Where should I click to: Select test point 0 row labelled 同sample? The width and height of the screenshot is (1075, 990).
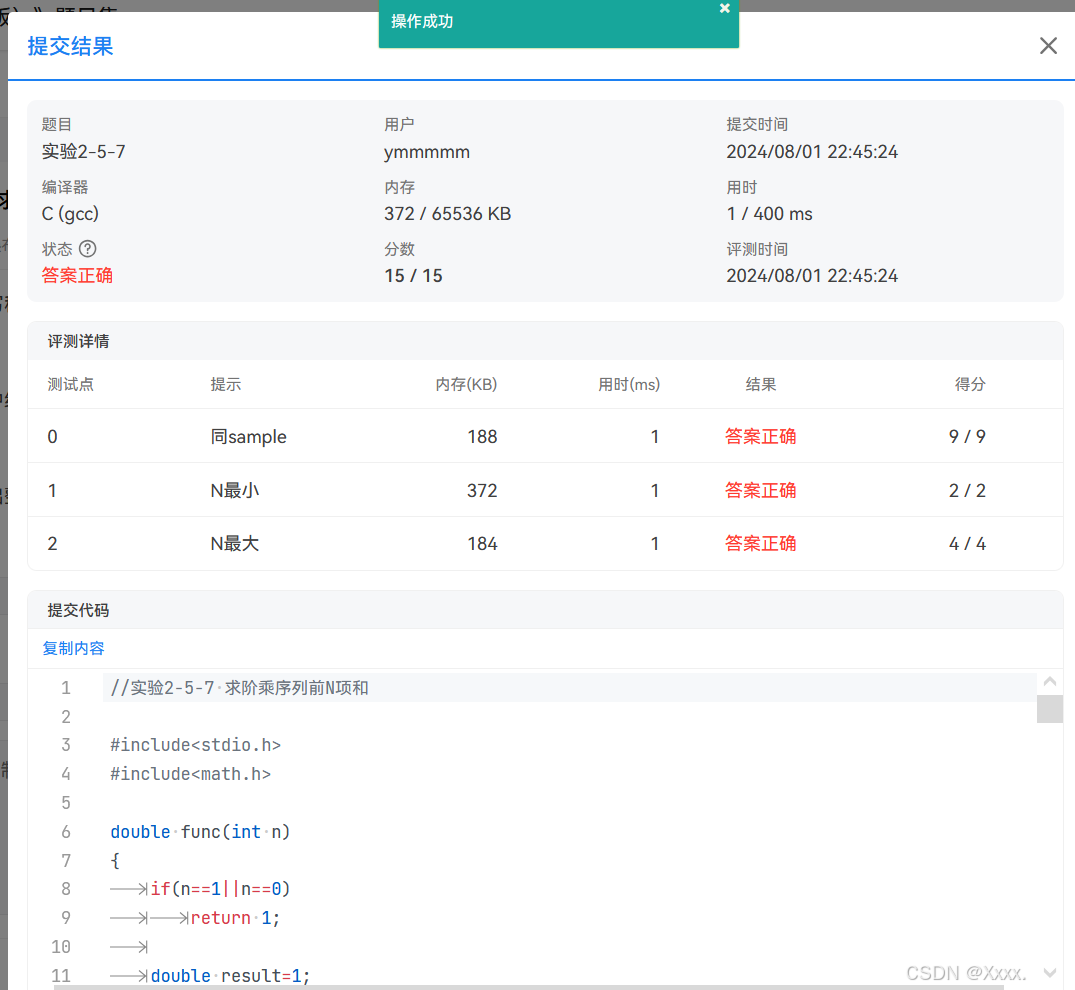[545, 436]
